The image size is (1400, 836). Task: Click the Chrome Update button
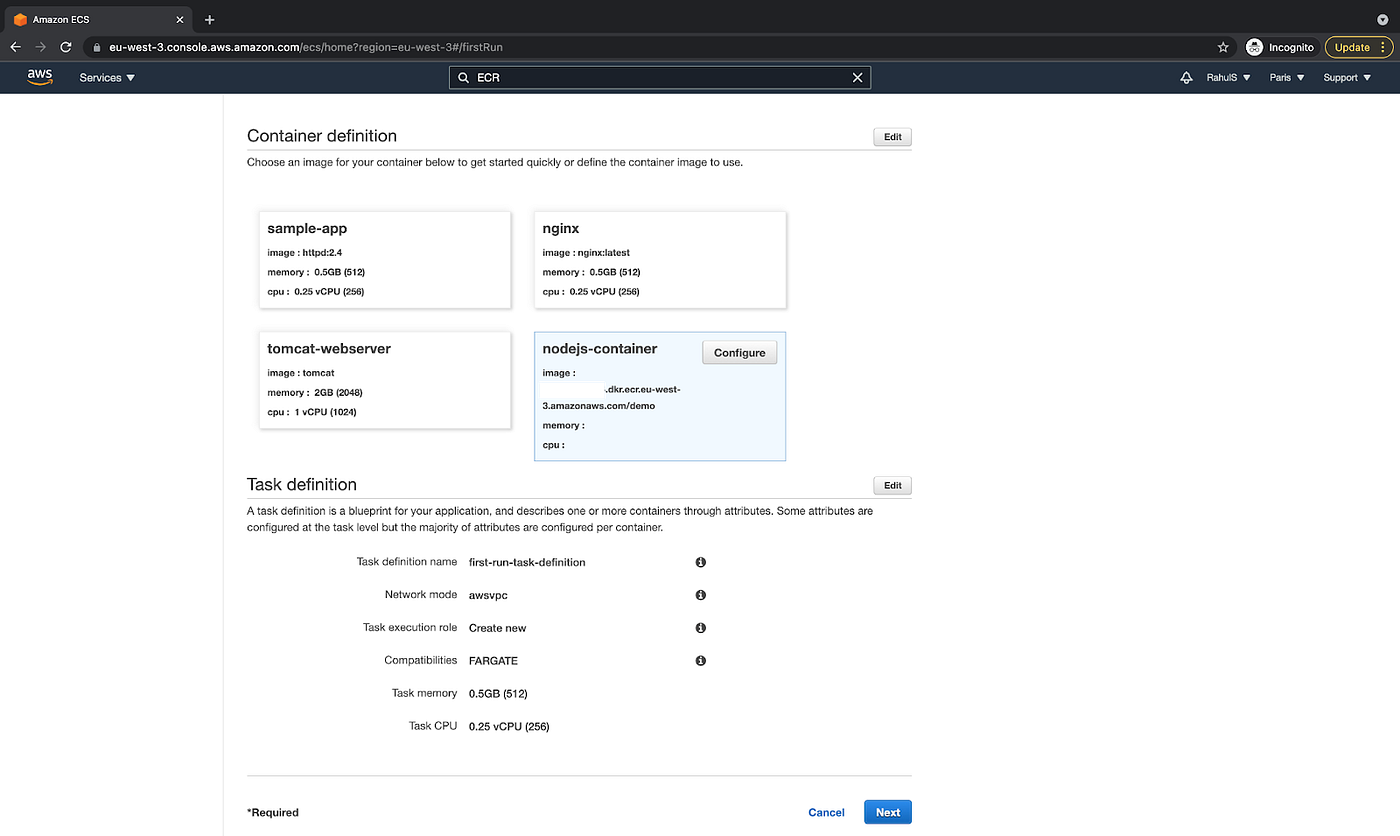(1358, 47)
